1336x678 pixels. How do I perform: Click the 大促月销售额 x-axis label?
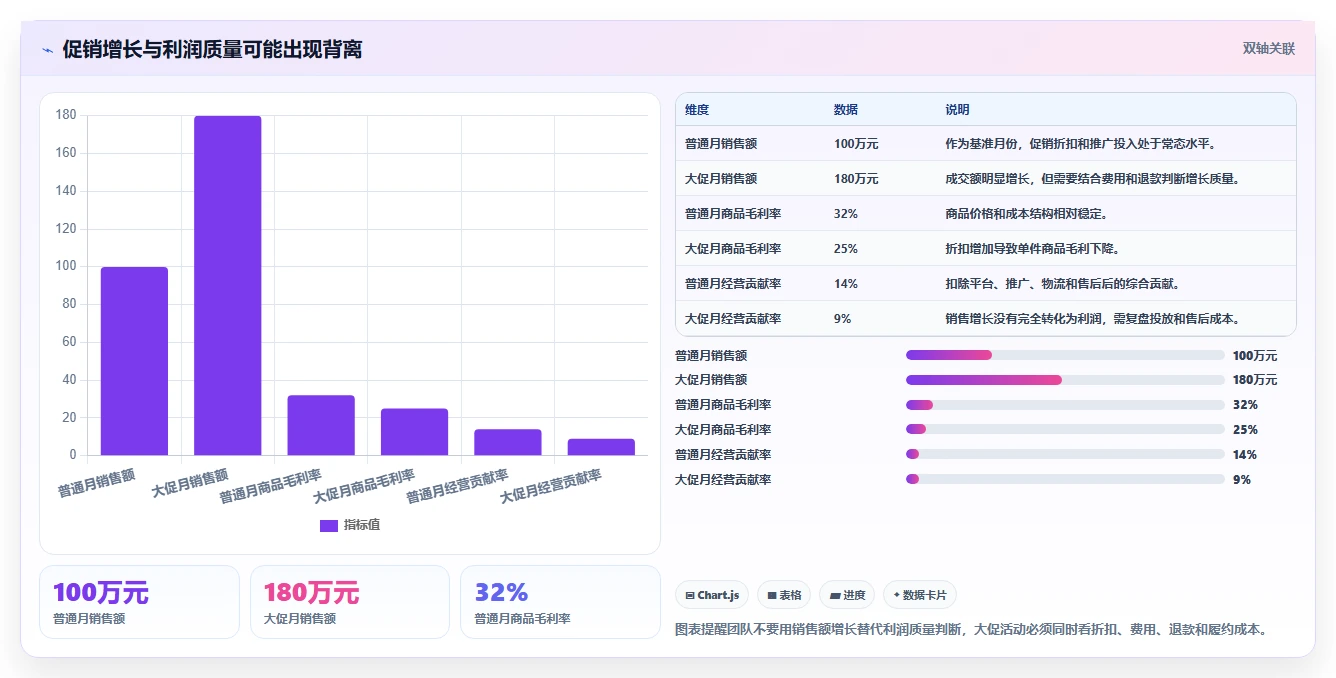point(191,484)
